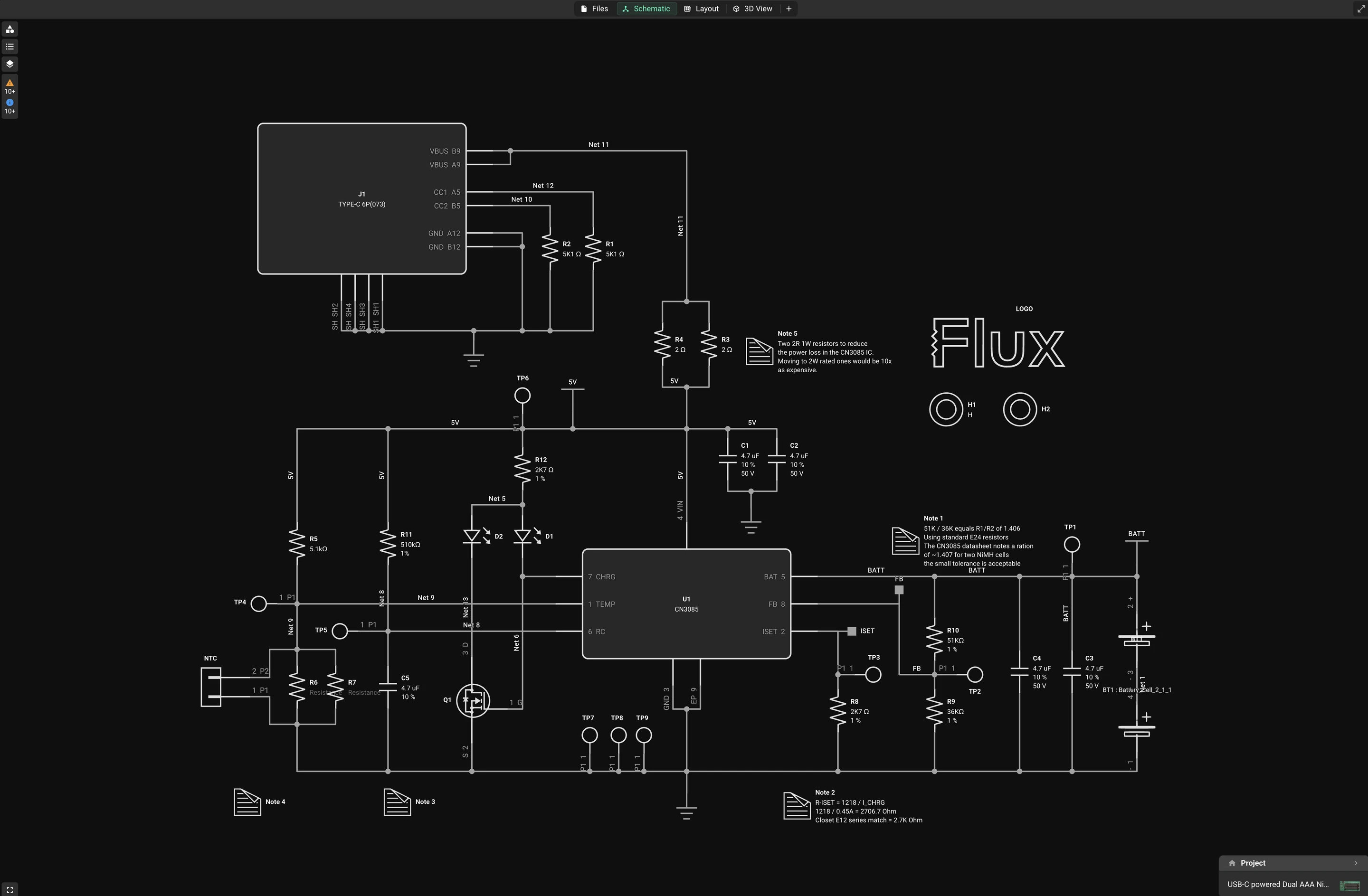
Task: Select the C1 4.7 uF capacitor
Action: pyautogui.click(x=728, y=459)
